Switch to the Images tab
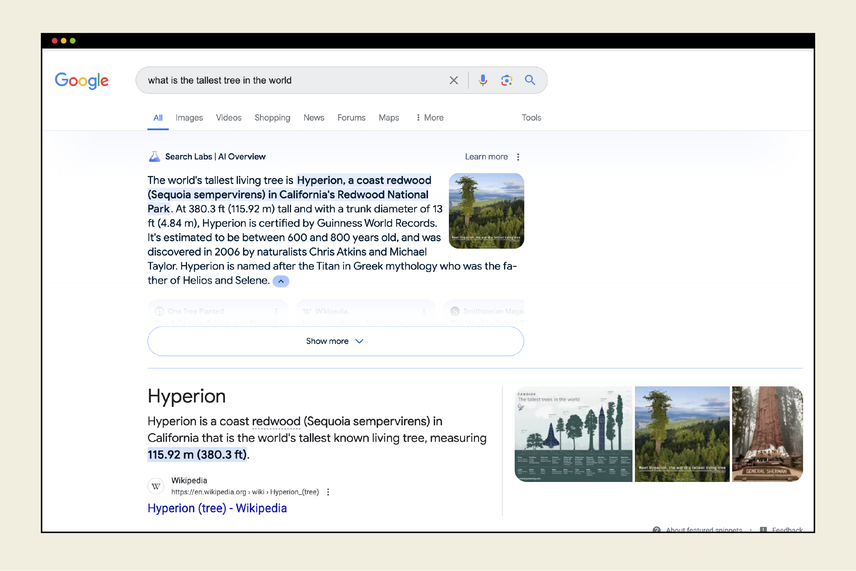Image resolution: width=856 pixels, height=571 pixels. (x=189, y=117)
